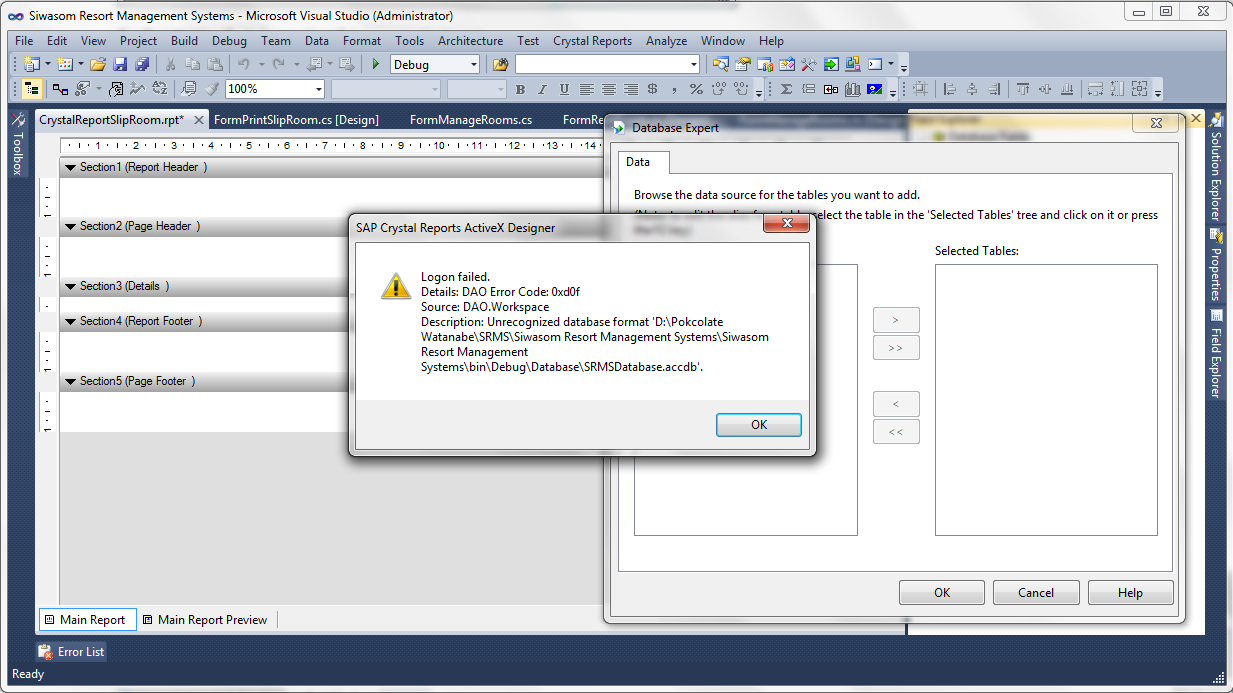Open the Properties side tab
1233x693 pixels.
click(1216, 265)
